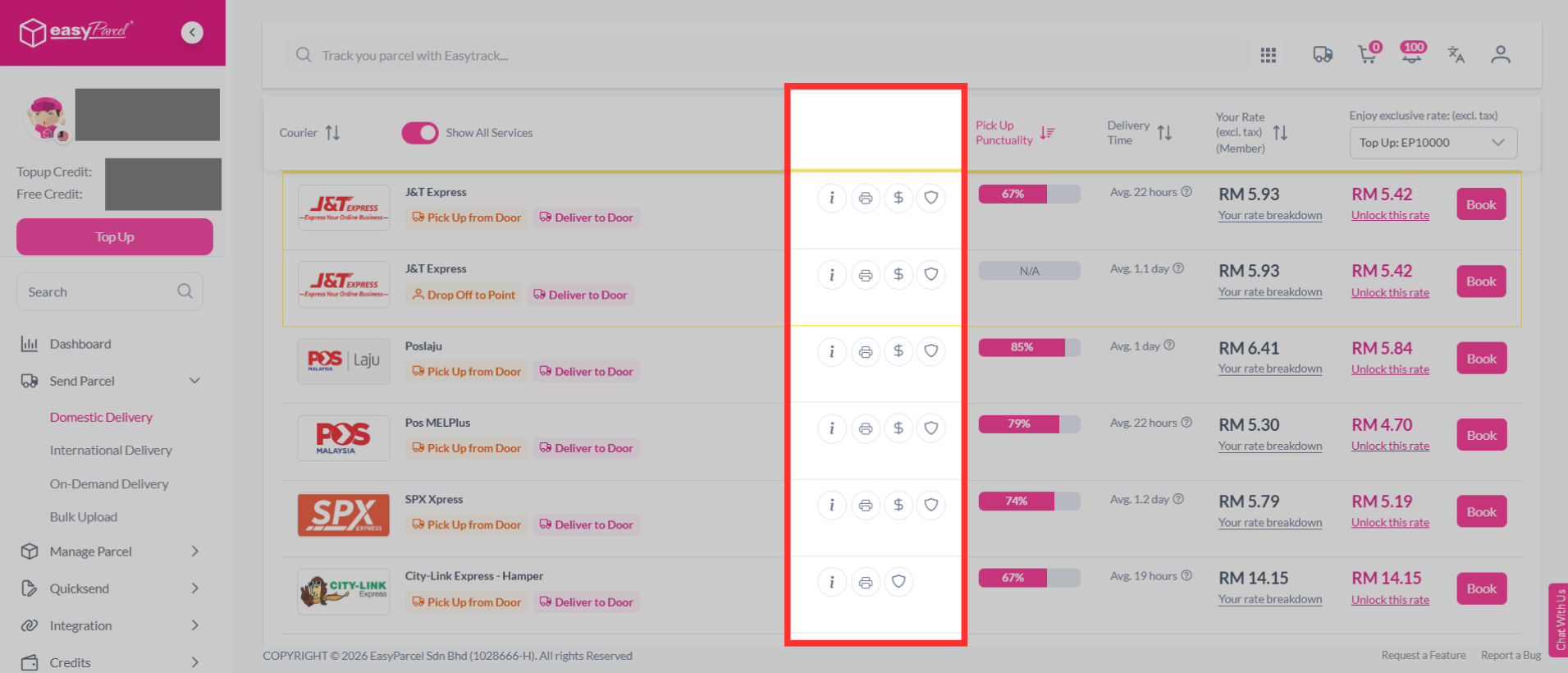The image size is (1568, 673).
Task: Collapse sidebar with the arrow button
Action: 192,32
